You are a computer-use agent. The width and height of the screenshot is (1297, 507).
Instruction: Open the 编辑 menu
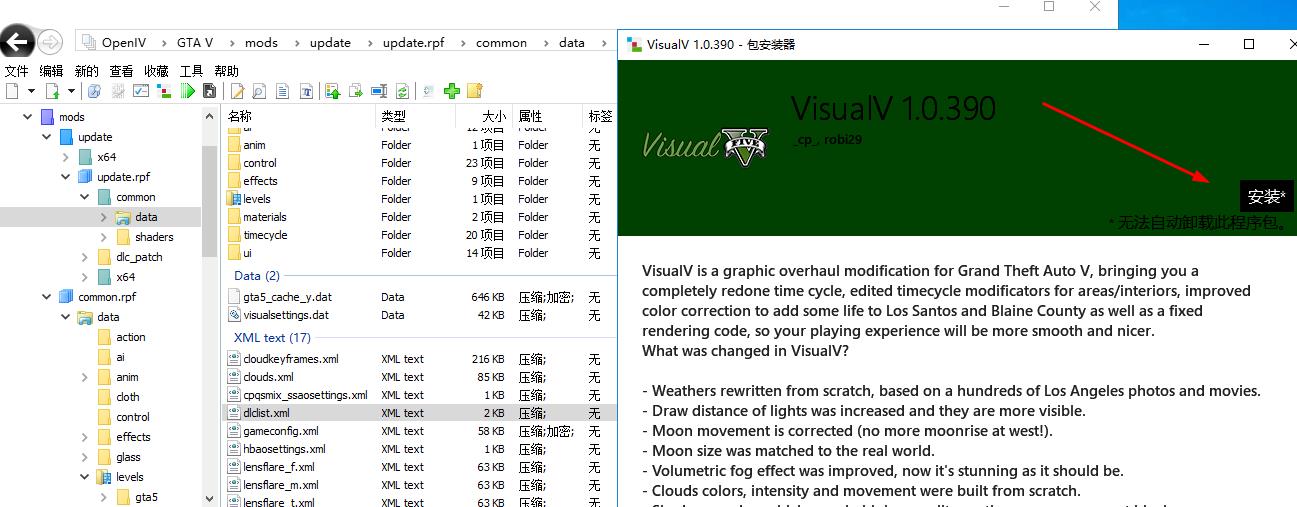pyautogui.click(x=51, y=71)
